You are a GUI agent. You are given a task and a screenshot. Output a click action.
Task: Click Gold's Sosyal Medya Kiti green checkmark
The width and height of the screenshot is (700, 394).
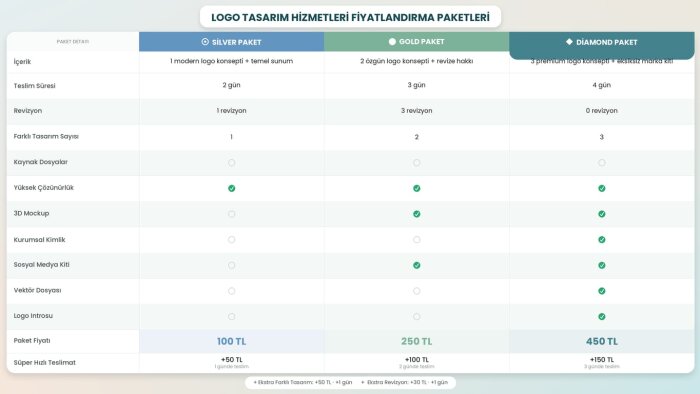pos(417,265)
